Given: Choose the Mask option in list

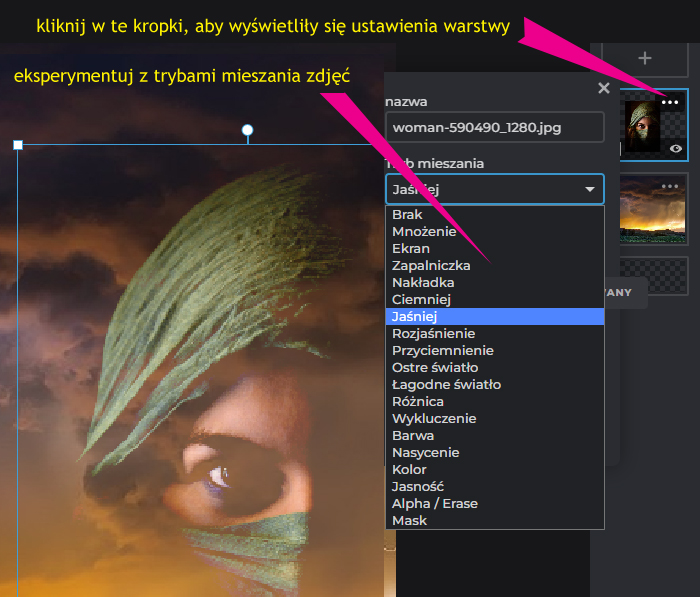Looking at the screenshot, I should coord(409,520).
